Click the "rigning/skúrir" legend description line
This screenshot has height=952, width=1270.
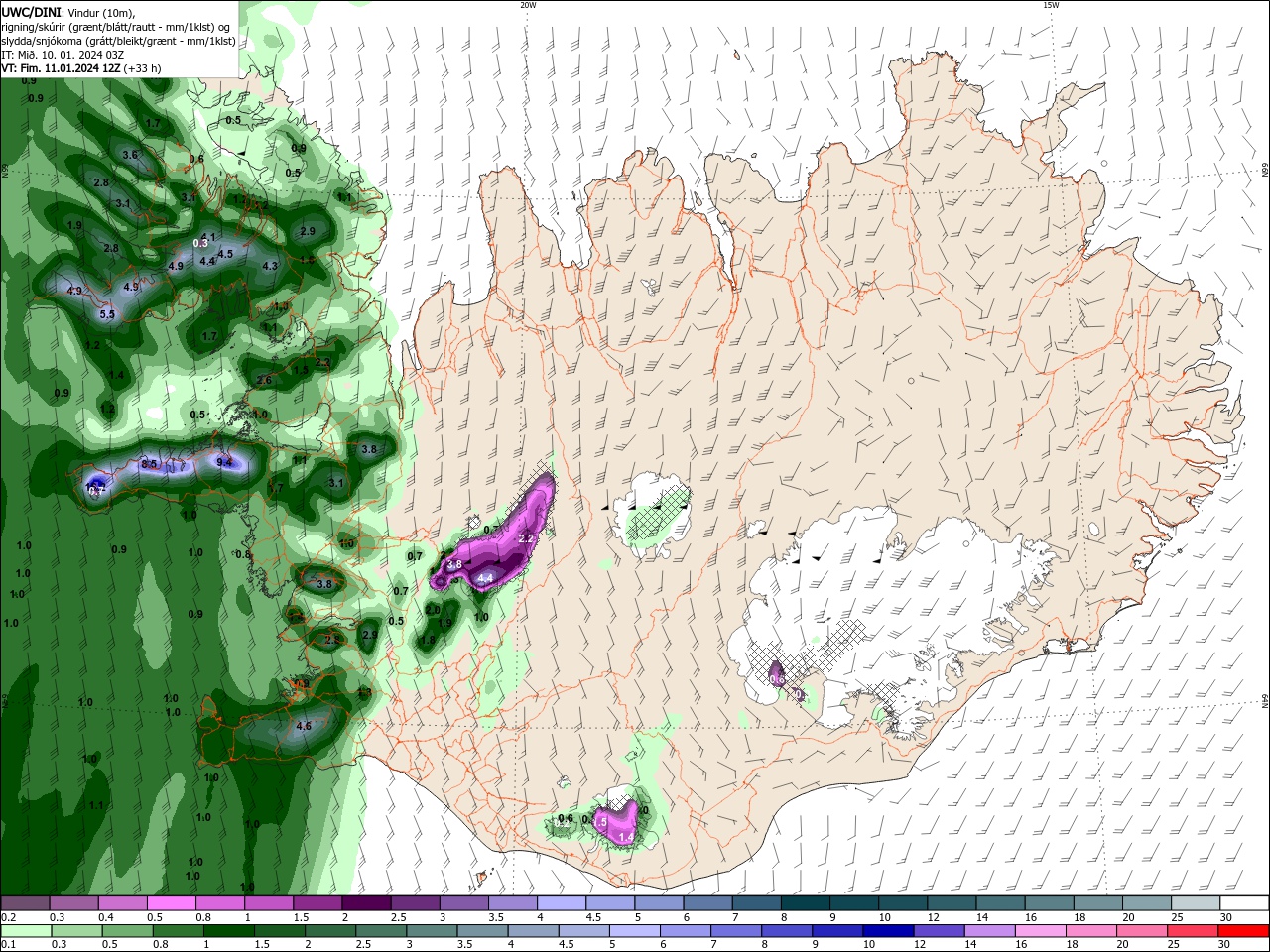click(x=116, y=27)
